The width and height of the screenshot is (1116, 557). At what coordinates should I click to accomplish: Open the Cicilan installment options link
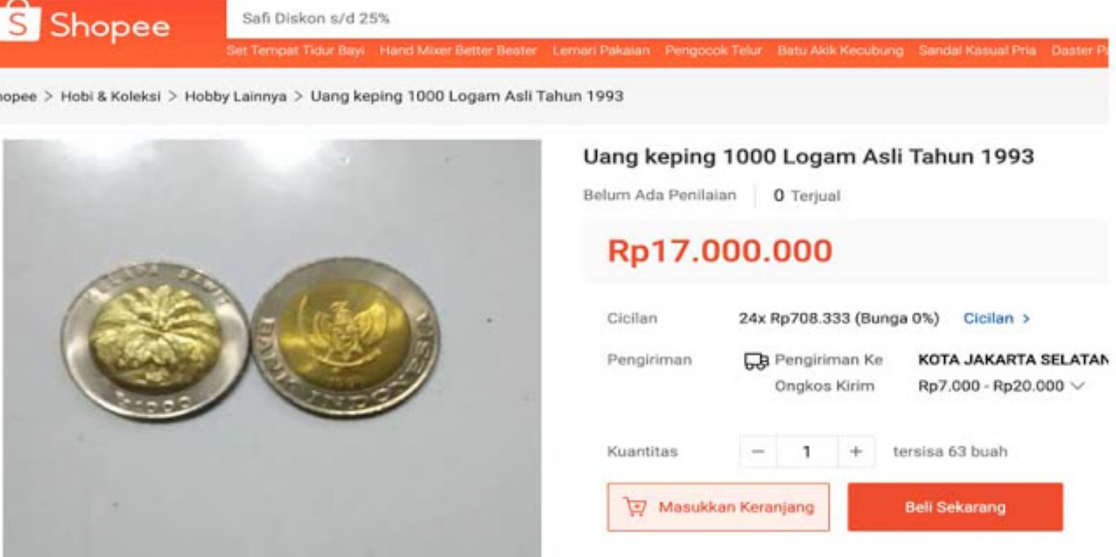pyautogui.click(x=996, y=319)
